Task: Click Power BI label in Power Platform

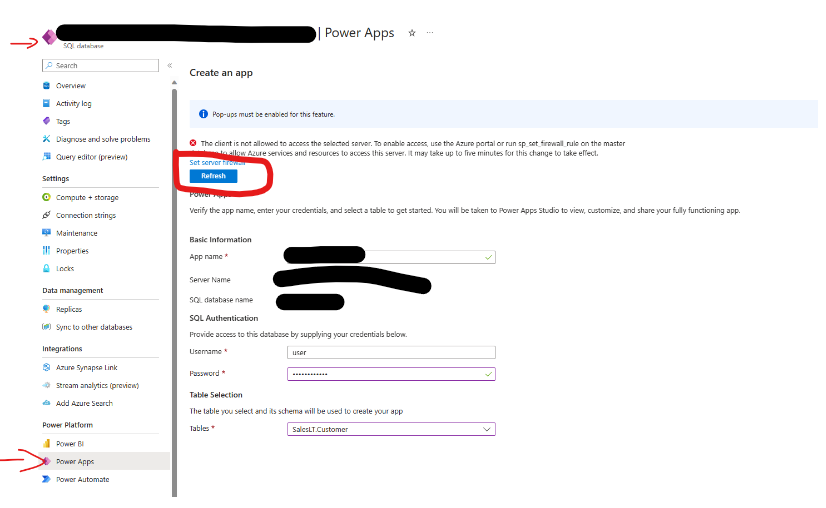Action: pyautogui.click(x=70, y=444)
